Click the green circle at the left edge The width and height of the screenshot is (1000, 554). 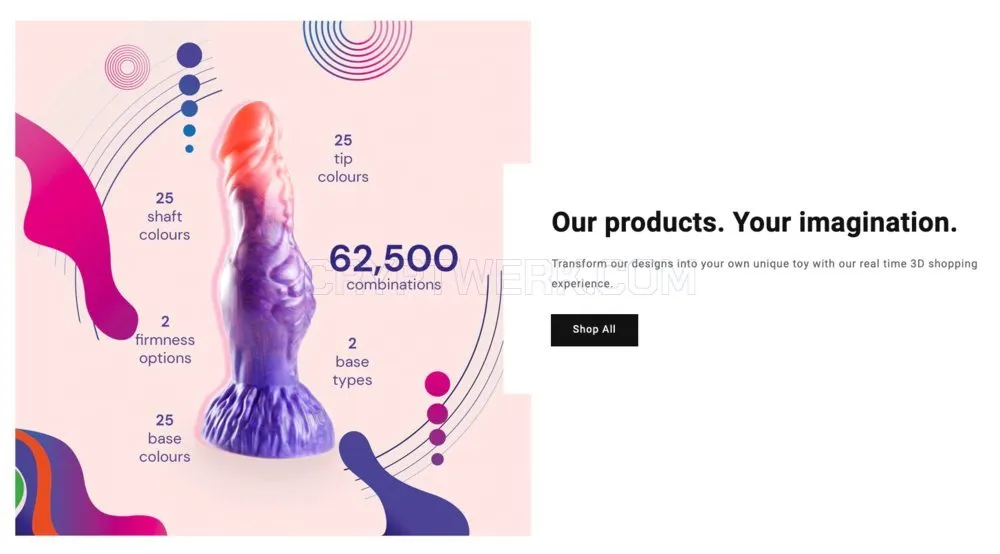tap(20, 491)
